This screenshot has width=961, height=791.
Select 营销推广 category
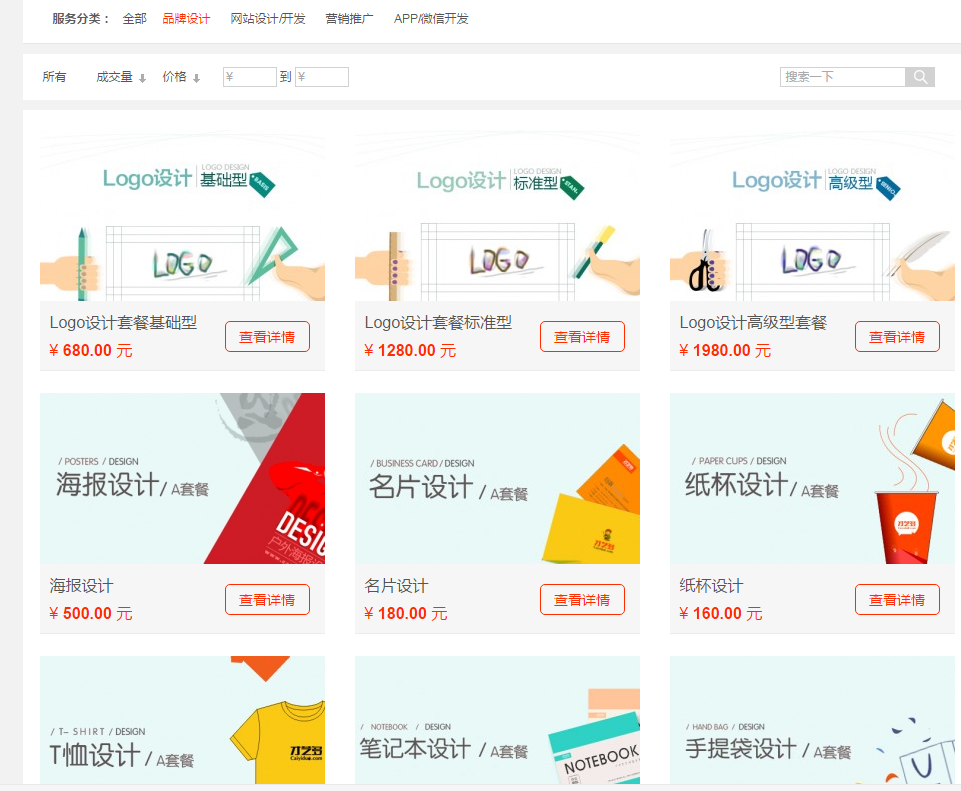click(349, 19)
